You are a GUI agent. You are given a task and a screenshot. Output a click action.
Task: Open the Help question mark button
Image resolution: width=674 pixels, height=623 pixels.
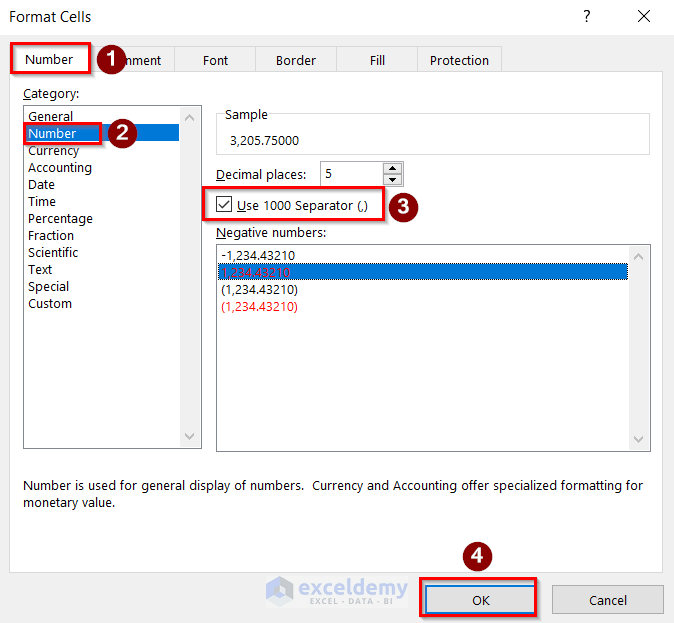[587, 16]
